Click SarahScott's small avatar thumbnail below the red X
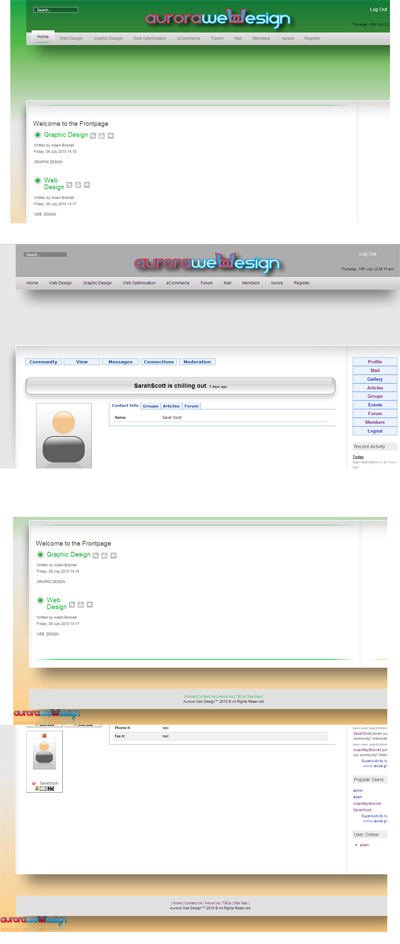The image size is (400, 944). pos(45,756)
